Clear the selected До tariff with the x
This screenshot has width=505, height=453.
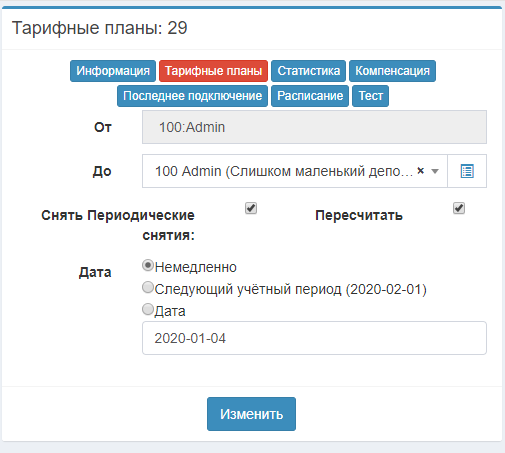coord(421,171)
